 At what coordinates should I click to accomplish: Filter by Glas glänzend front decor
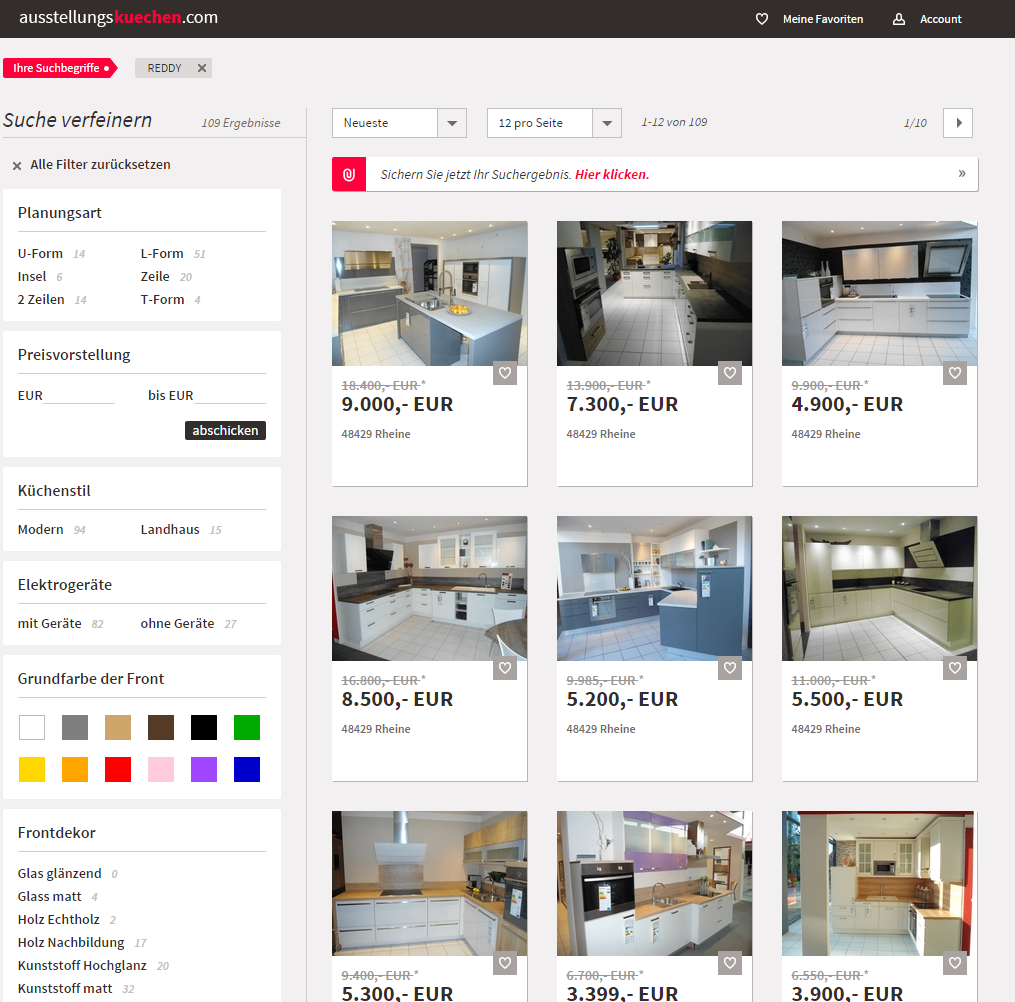(x=60, y=874)
